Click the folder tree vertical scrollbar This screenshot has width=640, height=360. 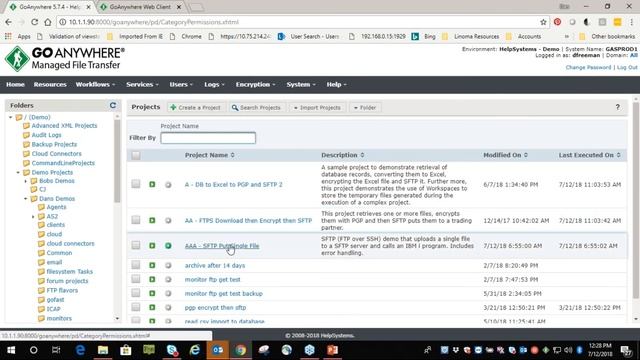coord(117,161)
